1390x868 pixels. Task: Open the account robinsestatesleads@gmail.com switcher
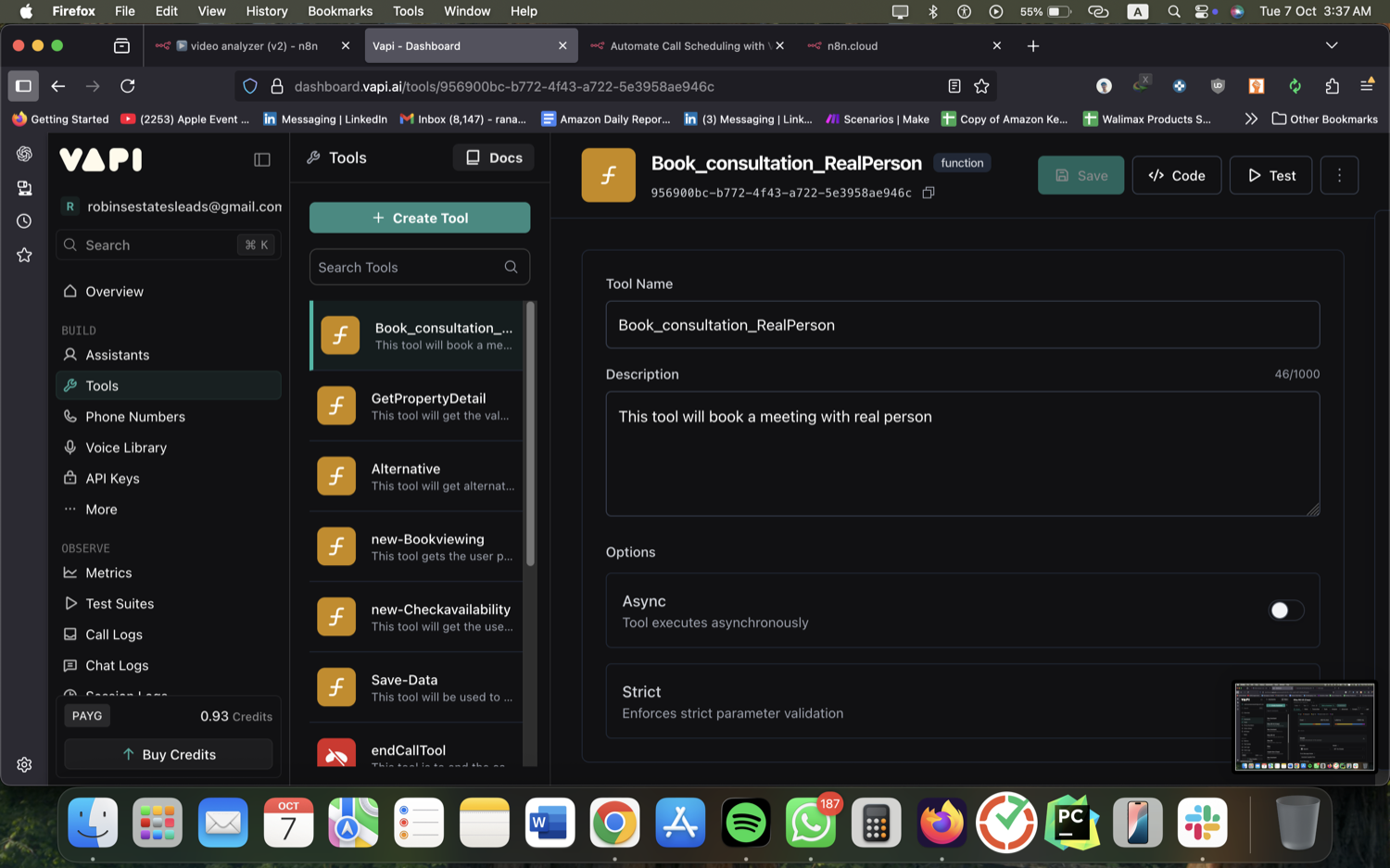[171, 207]
